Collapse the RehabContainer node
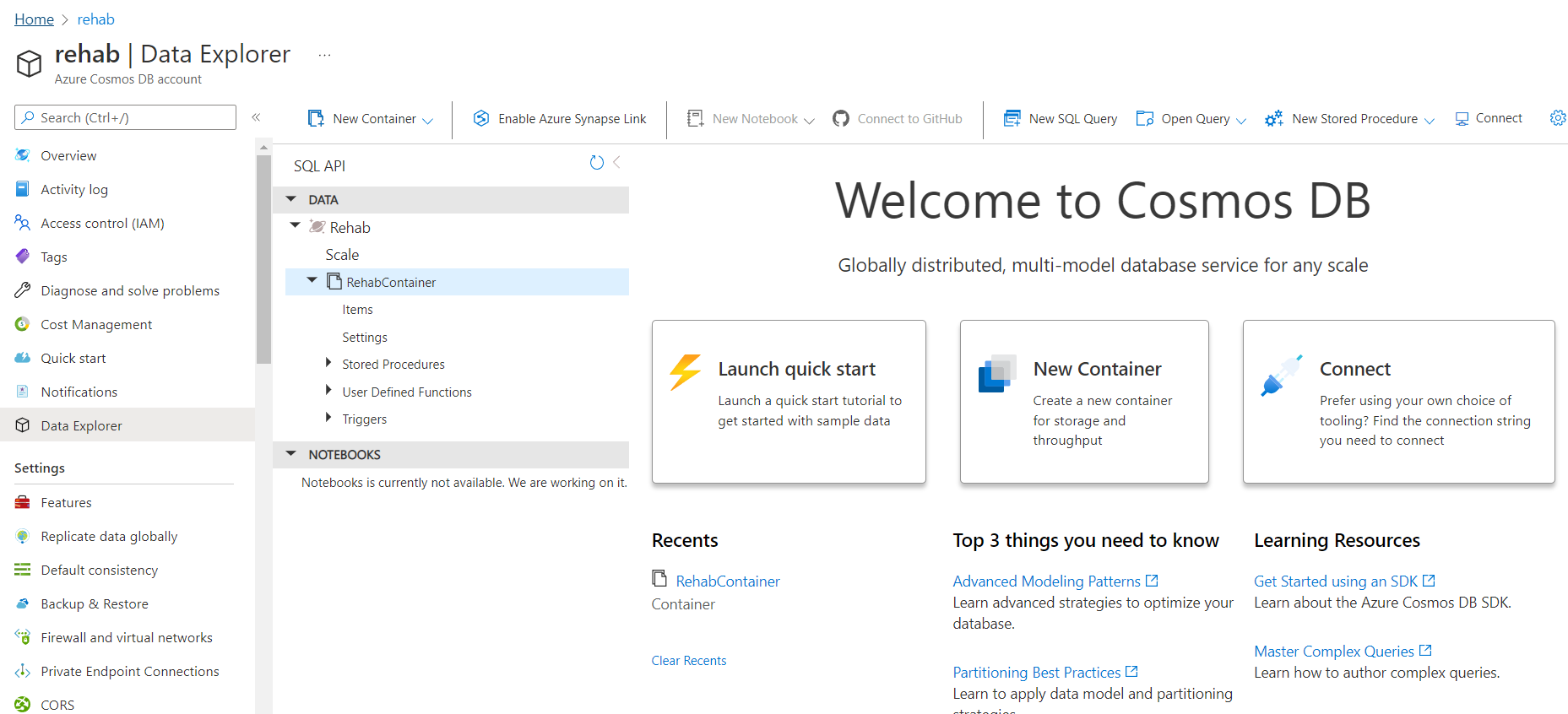This screenshot has height=714, width=1568. click(312, 280)
